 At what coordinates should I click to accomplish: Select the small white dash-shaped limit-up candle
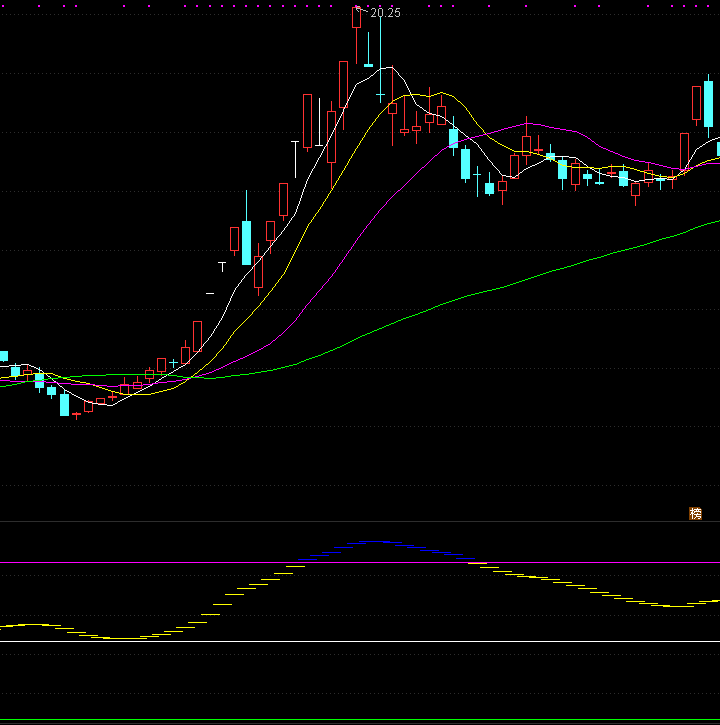coord(210,293)
